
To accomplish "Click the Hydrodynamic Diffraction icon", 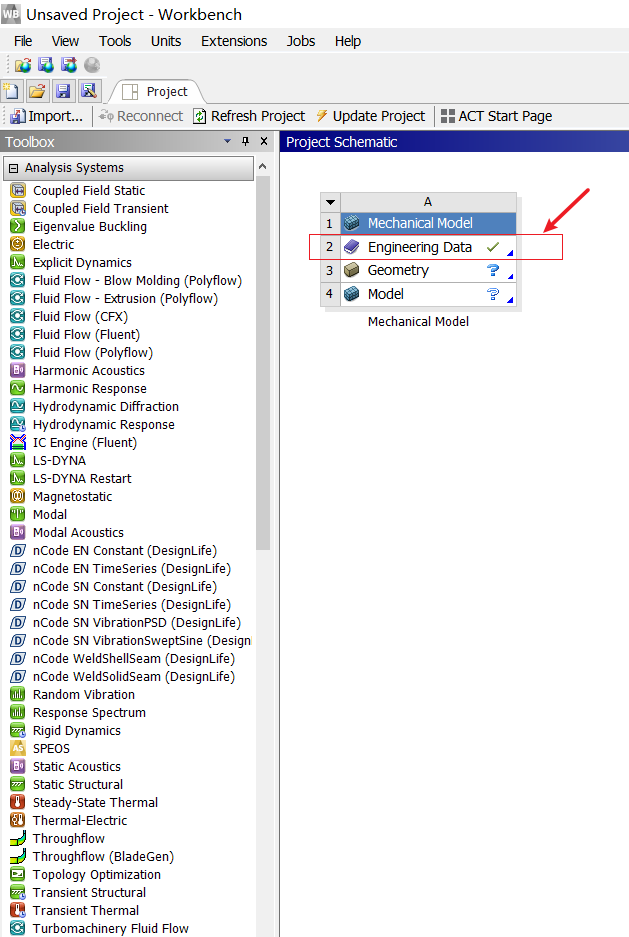I will 18,406.
